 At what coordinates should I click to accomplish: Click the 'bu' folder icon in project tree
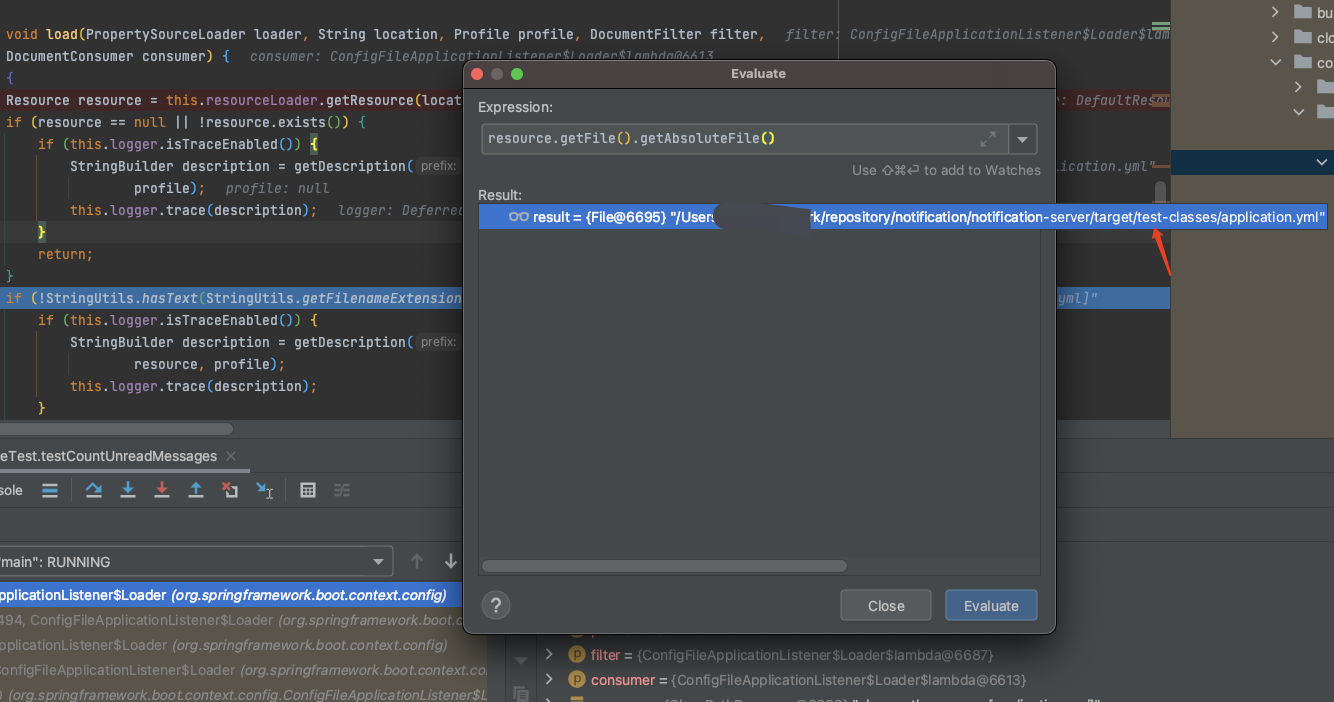pos(1302,13)
